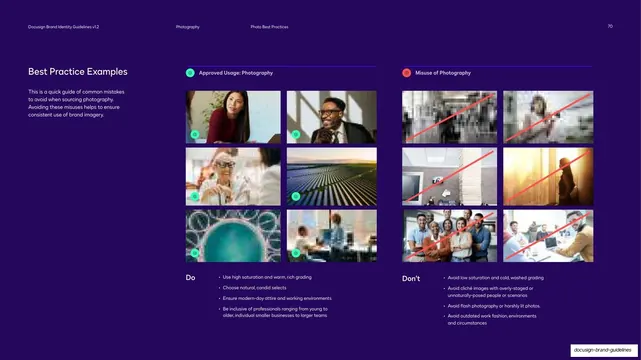Select the crossed-out posed group team photo
This screenshot has width=641, height=360.
tap(449, 236)
